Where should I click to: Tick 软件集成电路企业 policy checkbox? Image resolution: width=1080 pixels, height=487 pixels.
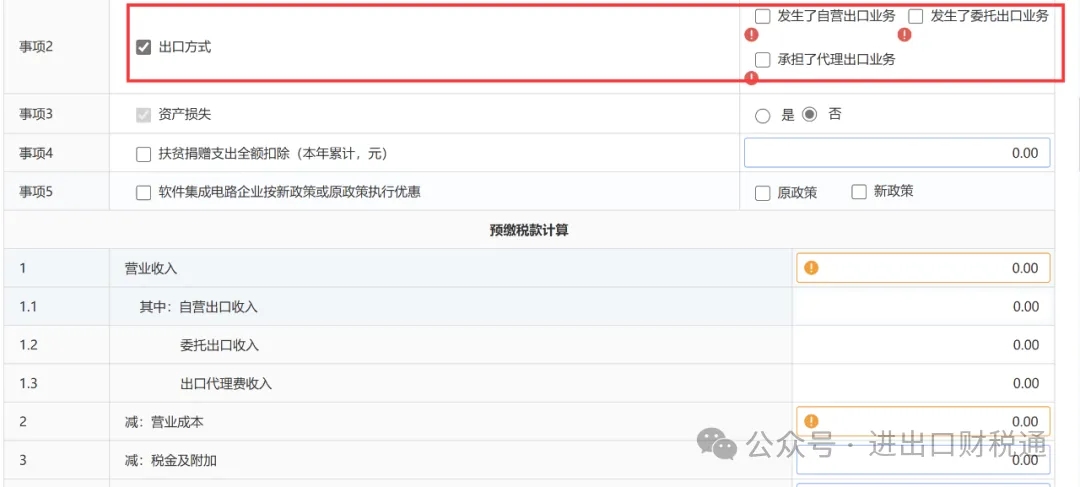pyautogui.click(x=143, y=192)
